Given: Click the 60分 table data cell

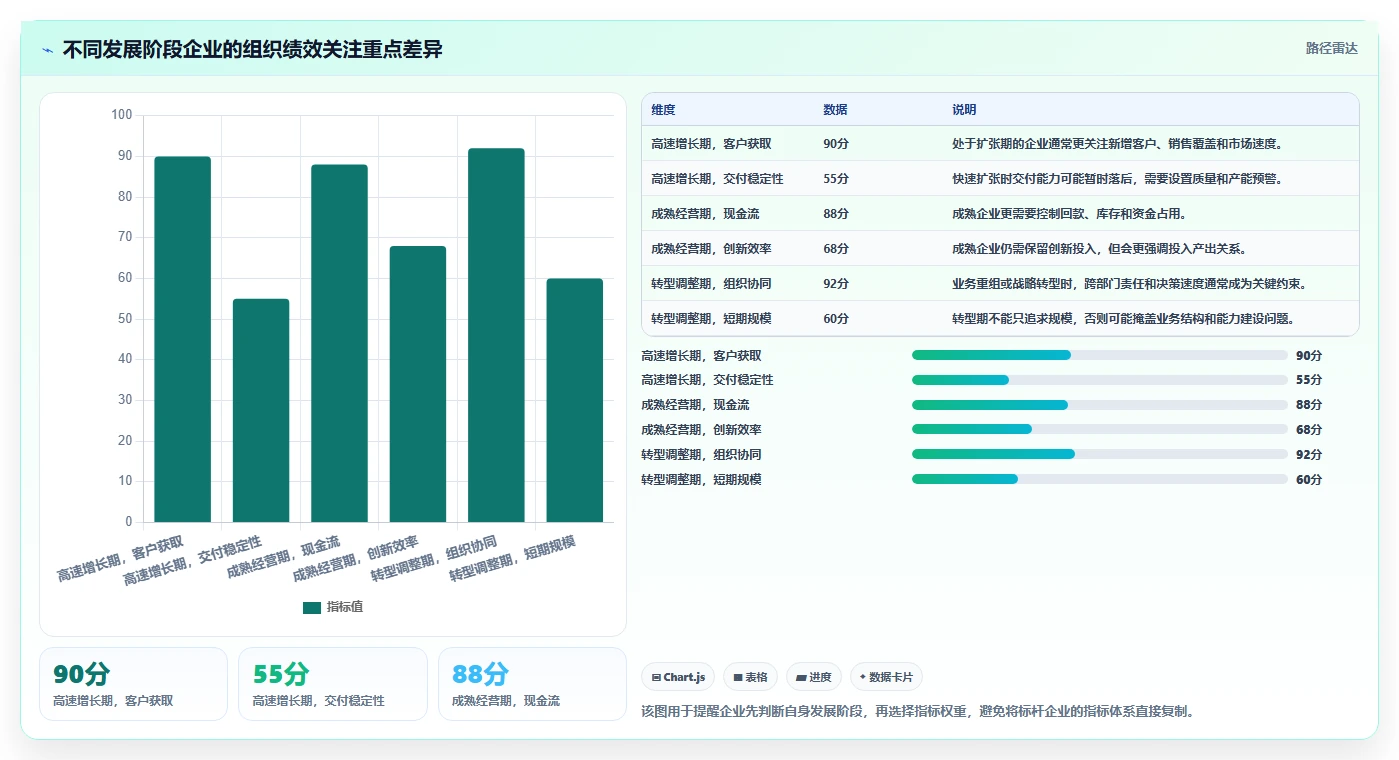Looking at the screenshot, I should coord(836,319).
